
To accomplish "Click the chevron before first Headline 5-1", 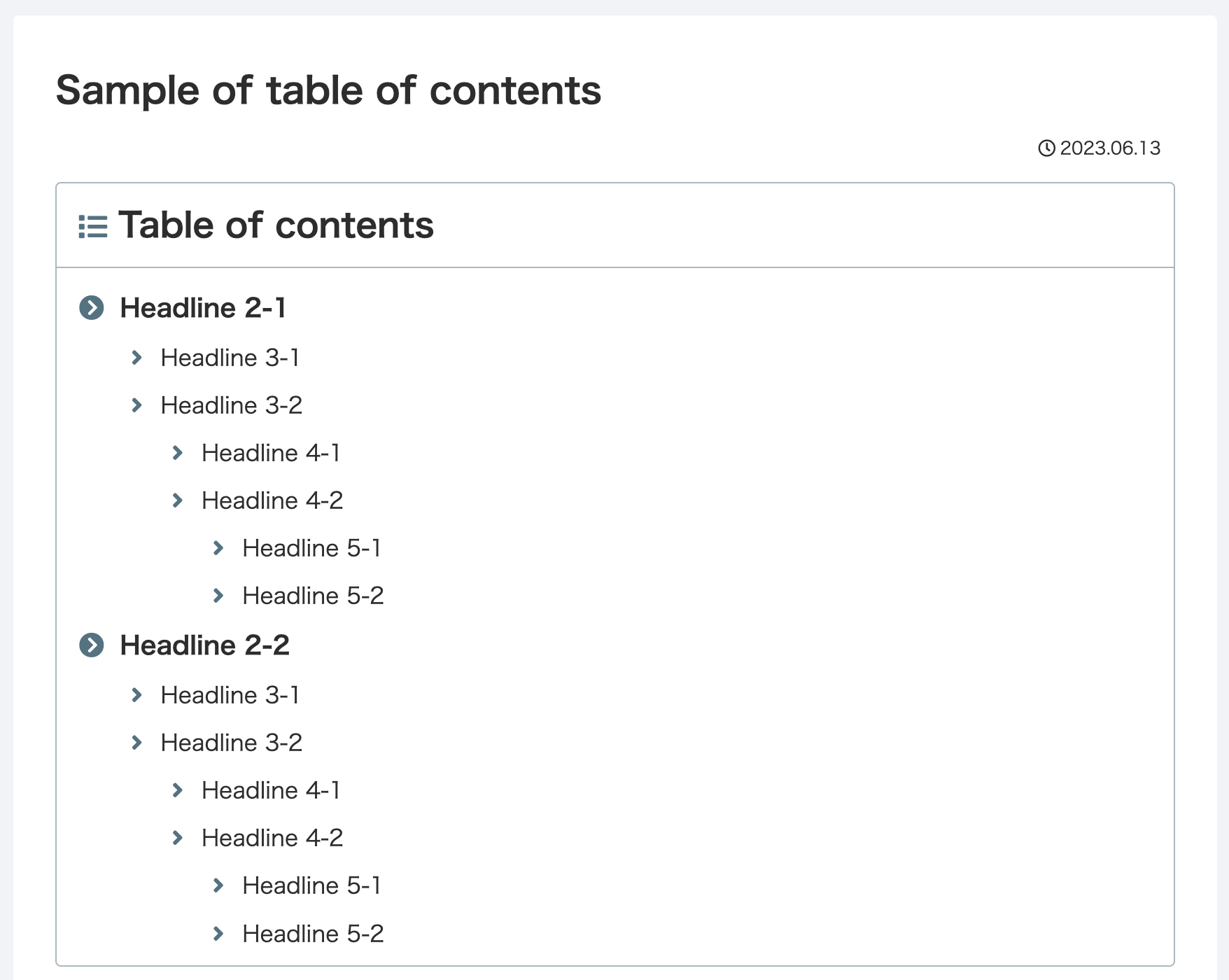I will click(218, 548).
